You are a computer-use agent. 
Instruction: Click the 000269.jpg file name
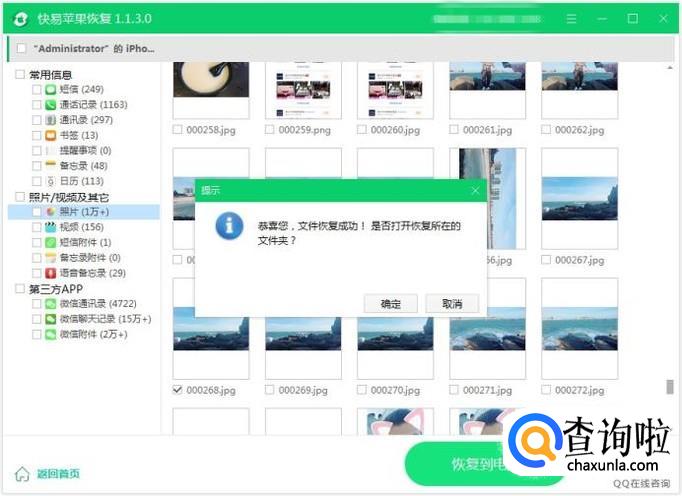point(303,390)
